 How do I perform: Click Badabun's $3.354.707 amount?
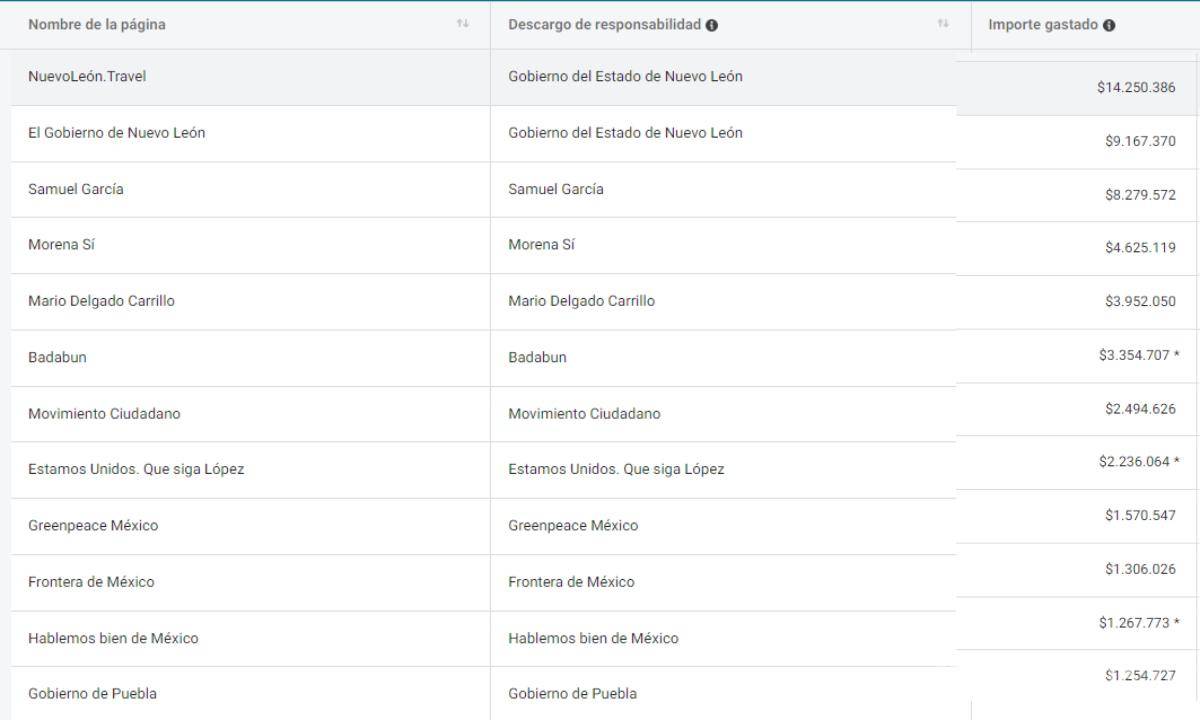(x=1133, y=356)
